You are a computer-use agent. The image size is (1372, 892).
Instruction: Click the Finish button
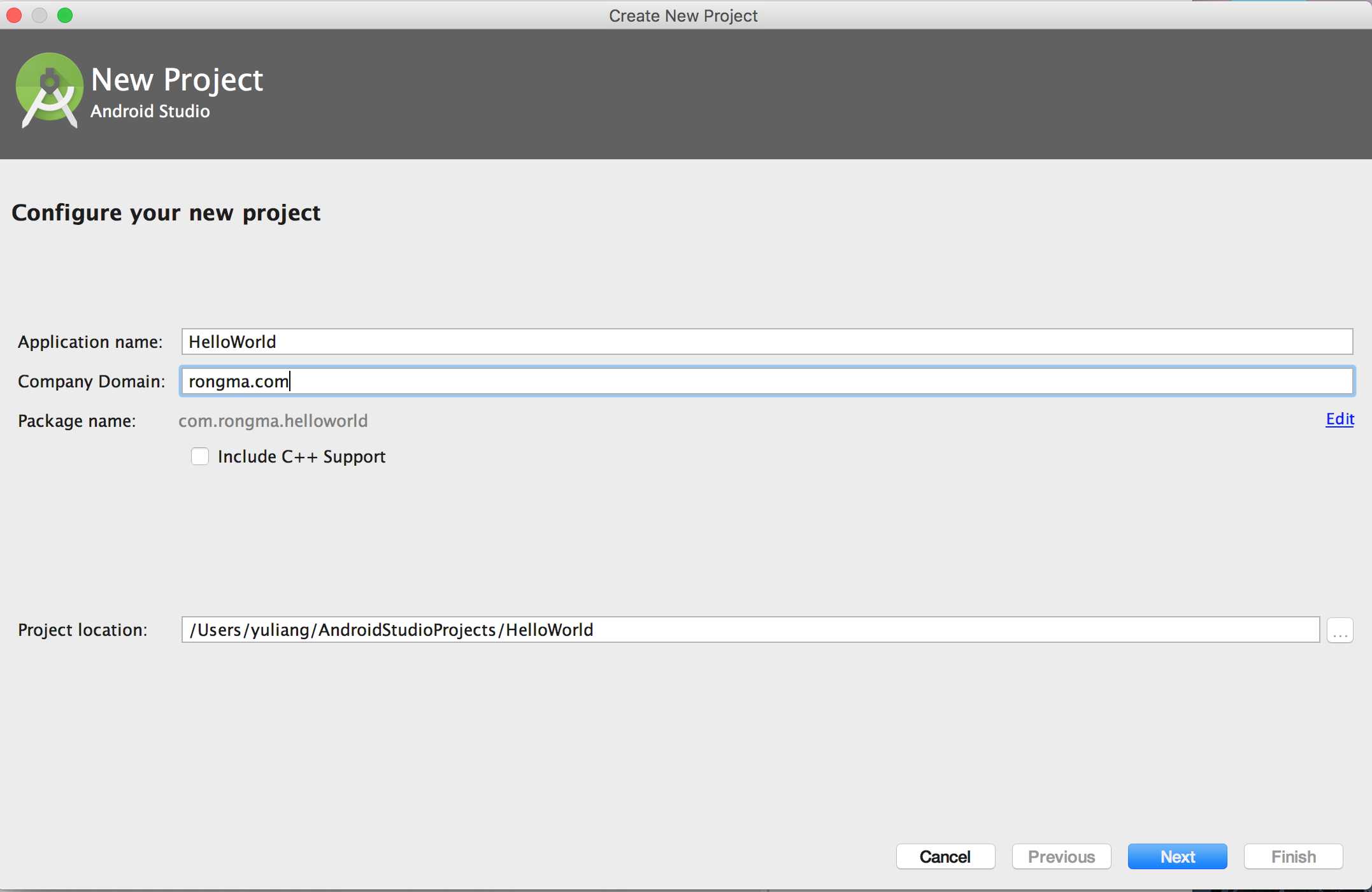pos(1293,857)
